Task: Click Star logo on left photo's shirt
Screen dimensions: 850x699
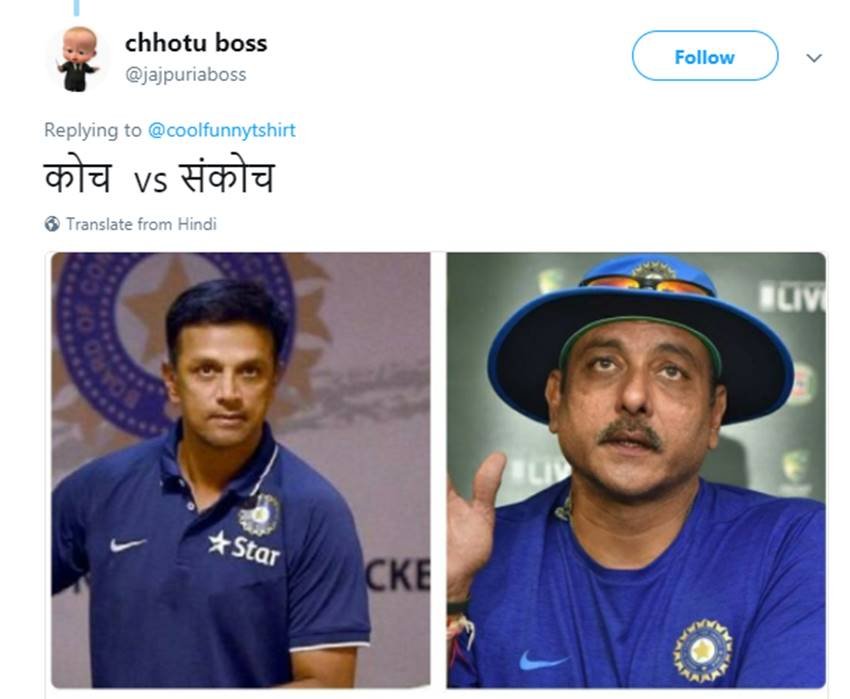Action: click(245, 546)
